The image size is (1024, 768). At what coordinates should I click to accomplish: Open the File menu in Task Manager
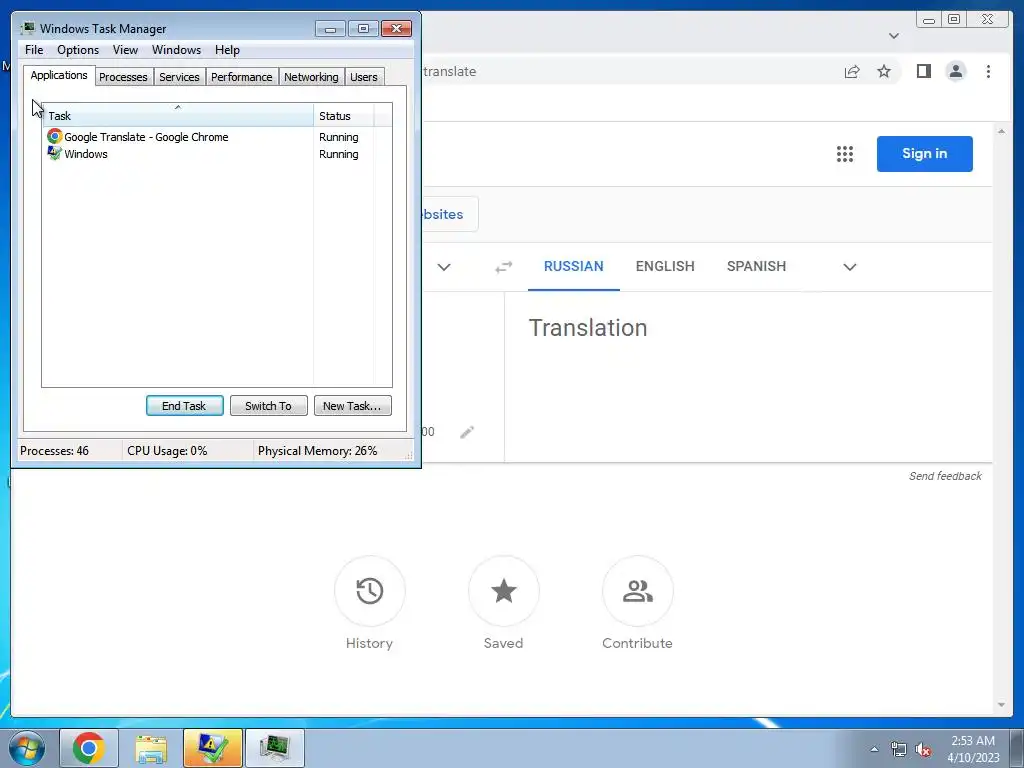pyautogui.click(x=34, y=50)
